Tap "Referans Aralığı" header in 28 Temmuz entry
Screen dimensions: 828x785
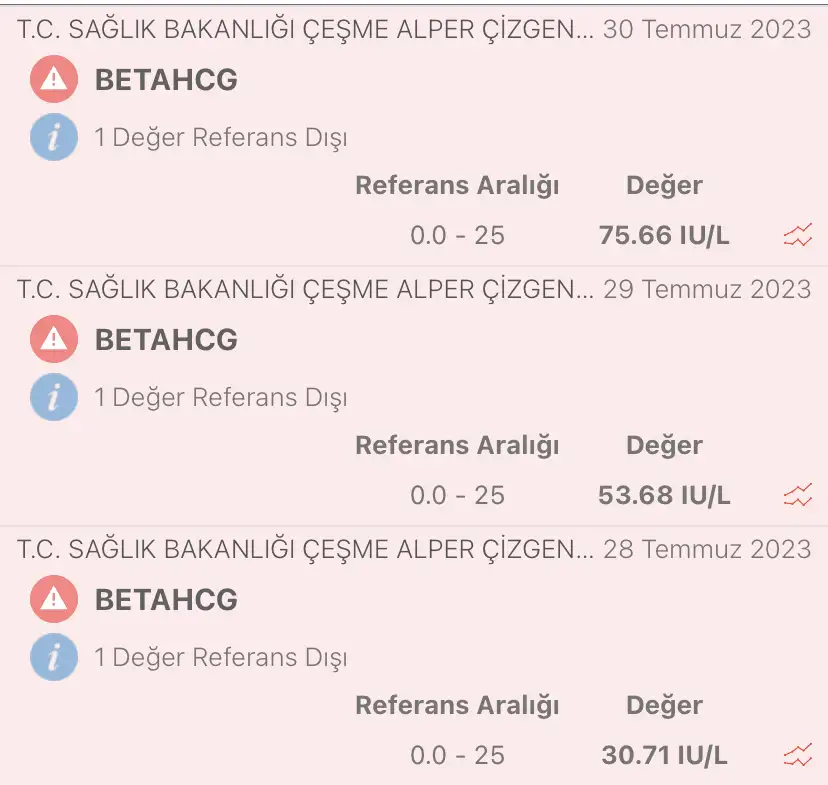point(457,705)
